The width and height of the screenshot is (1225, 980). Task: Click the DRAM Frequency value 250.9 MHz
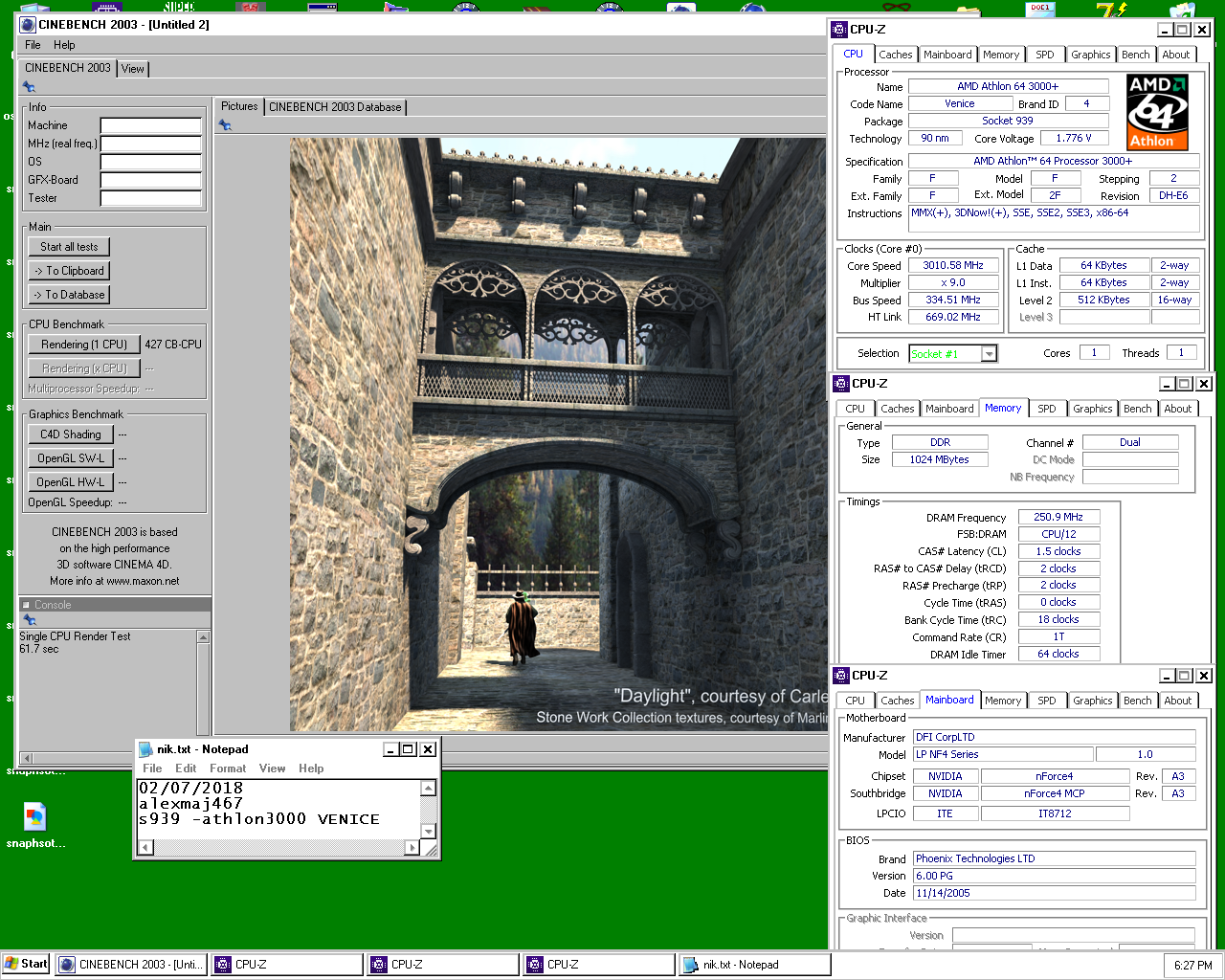point(1058,517)
